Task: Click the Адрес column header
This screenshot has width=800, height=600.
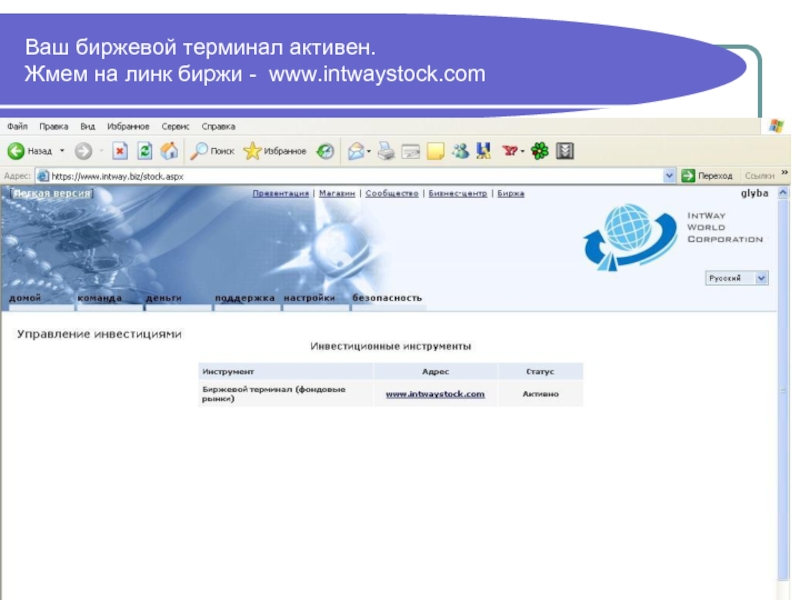Action: [435, 371]
